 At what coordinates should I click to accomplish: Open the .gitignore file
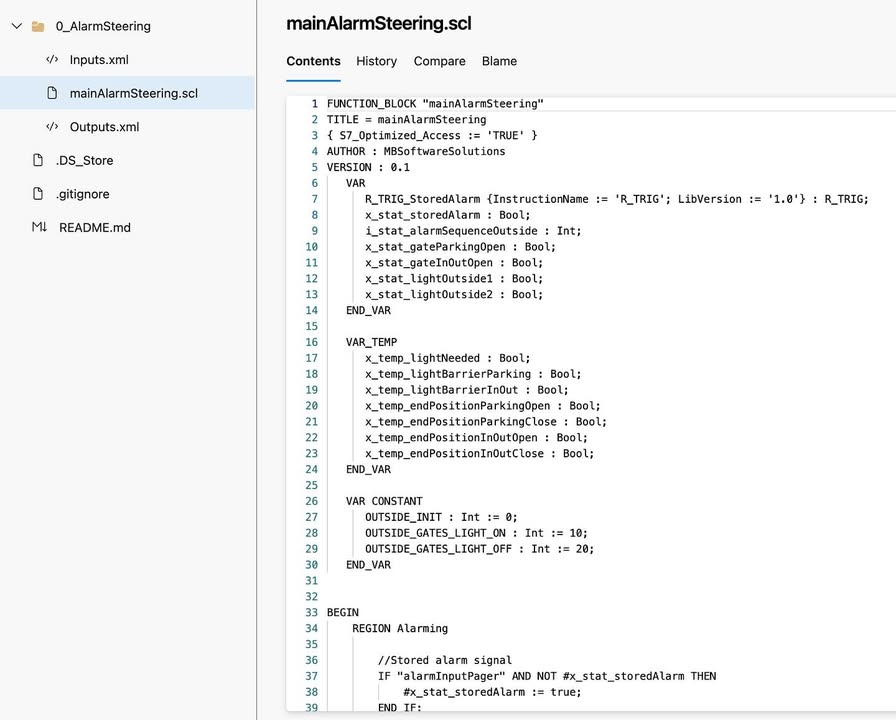coord(83,194)
